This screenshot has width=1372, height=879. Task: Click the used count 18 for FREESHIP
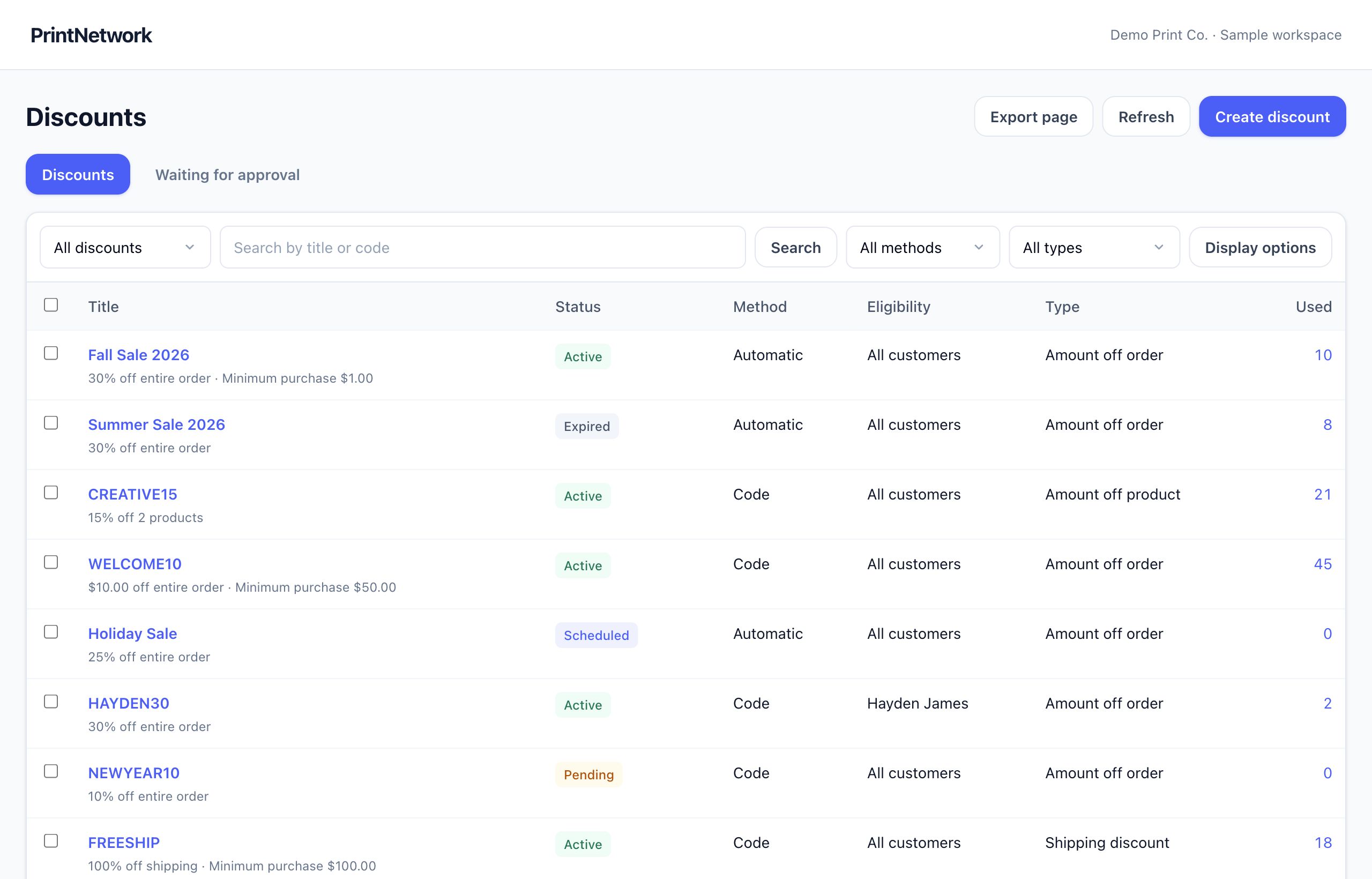click(1323, 843)
